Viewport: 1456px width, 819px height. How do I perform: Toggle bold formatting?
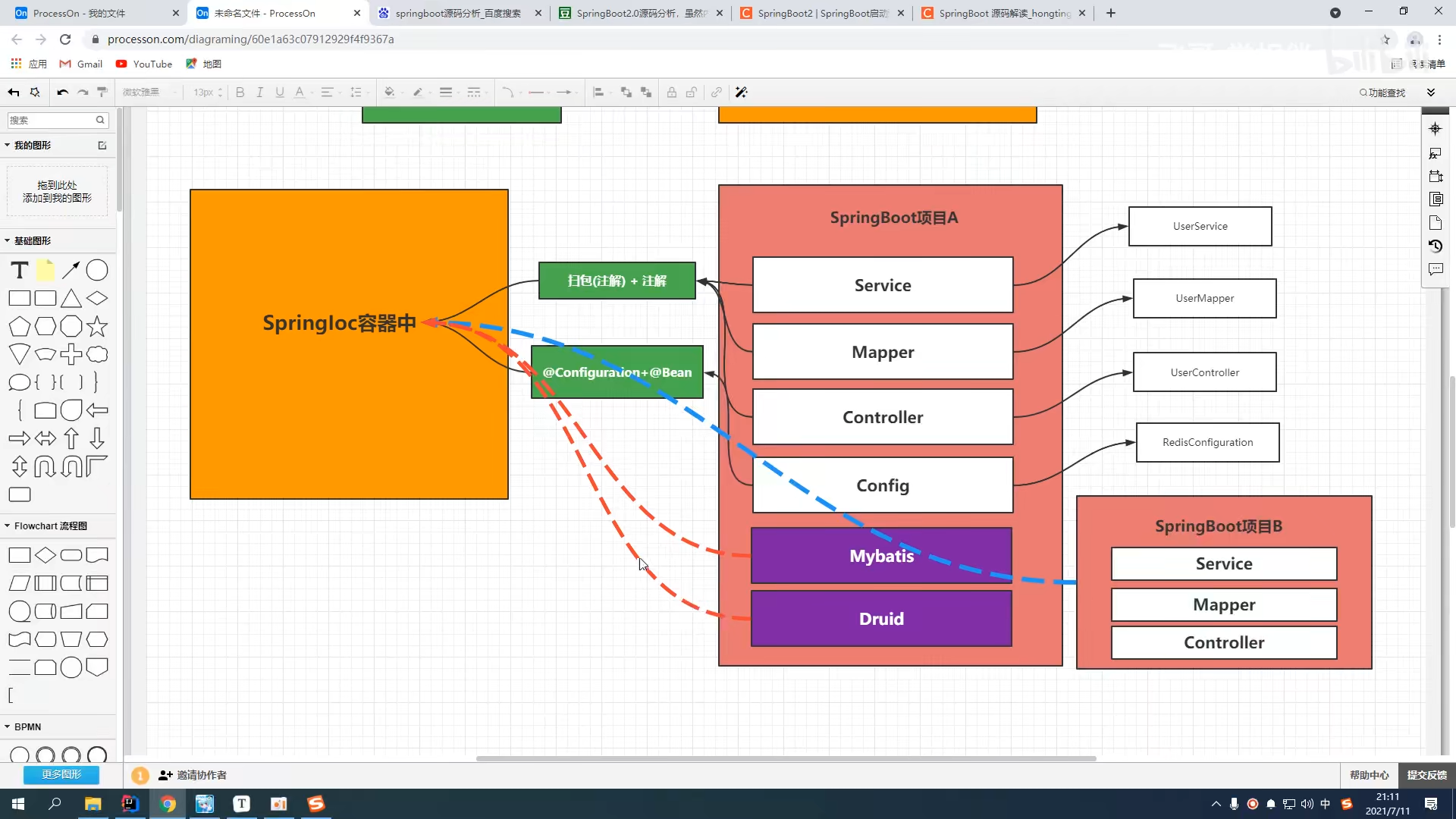[240, 93]
